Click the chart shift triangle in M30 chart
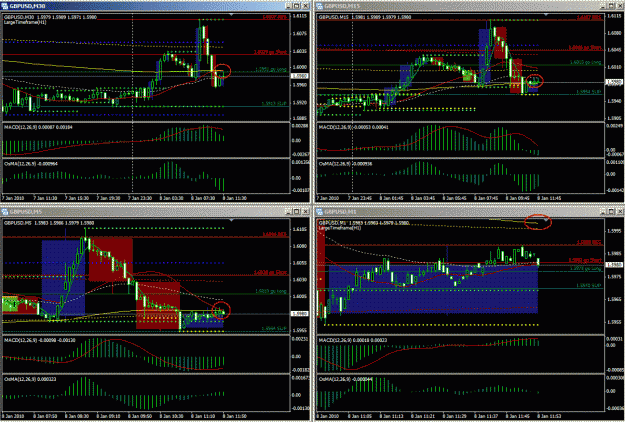This screenshot has height=422, width=625. tap(232, 15)
